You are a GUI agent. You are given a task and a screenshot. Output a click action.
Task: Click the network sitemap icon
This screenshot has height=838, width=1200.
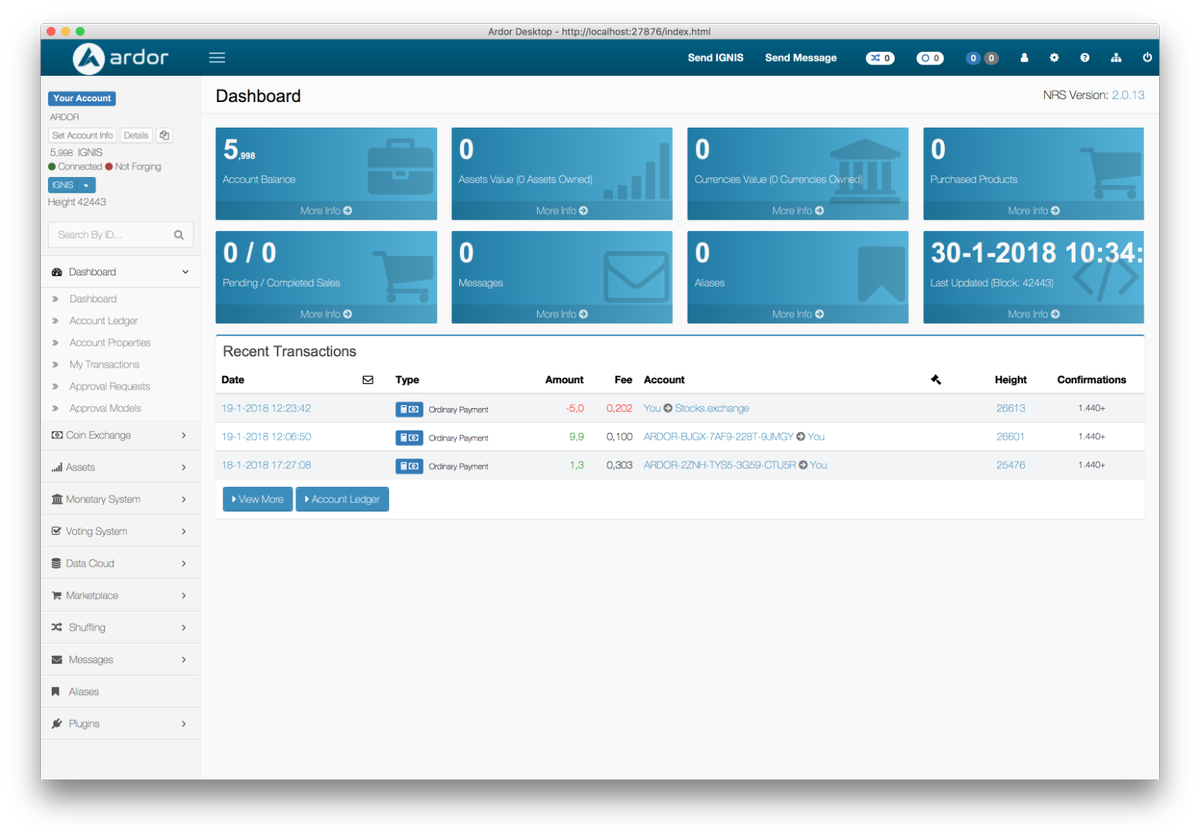1116,58
